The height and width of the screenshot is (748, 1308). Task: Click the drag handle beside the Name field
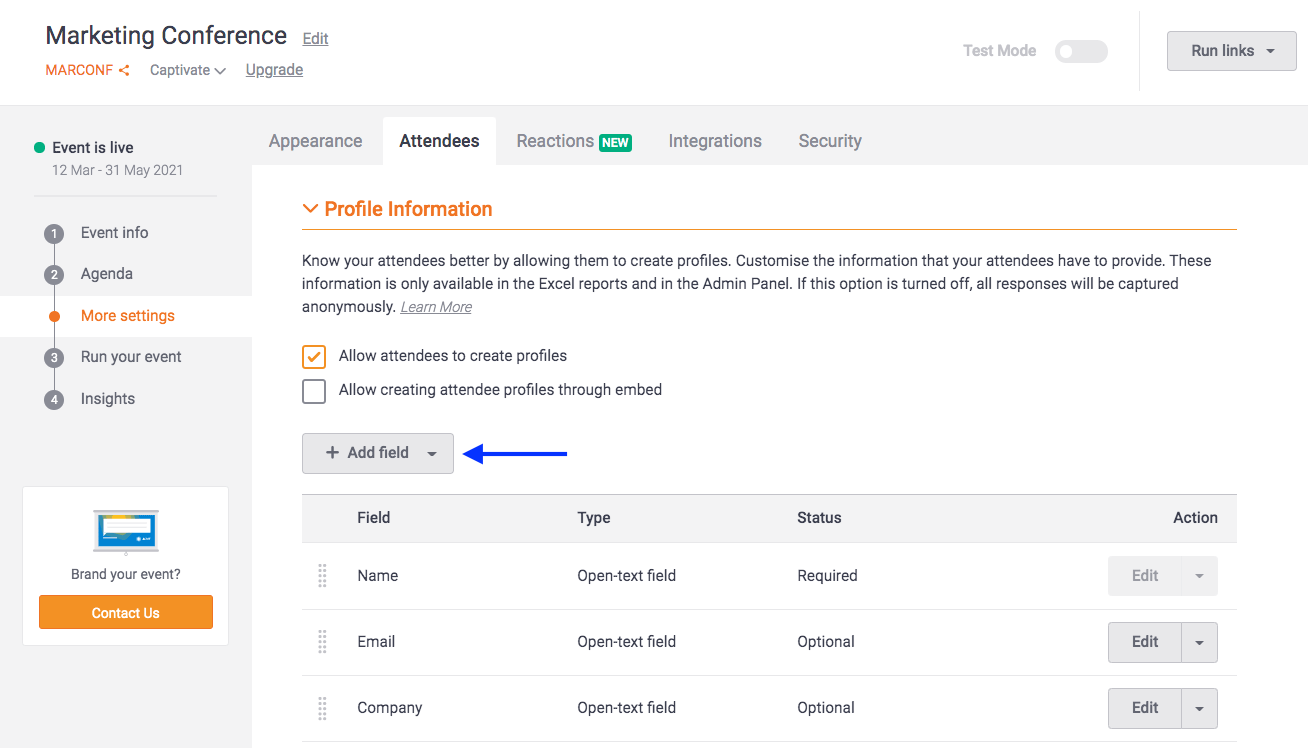[322, 575]
